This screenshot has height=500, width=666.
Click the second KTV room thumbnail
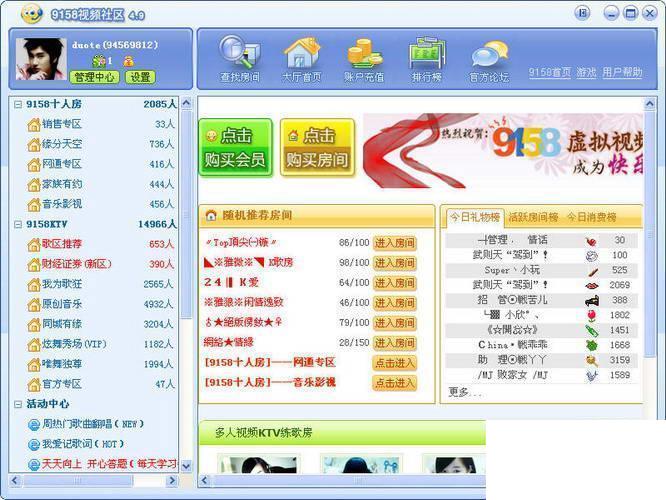[361, 463]
